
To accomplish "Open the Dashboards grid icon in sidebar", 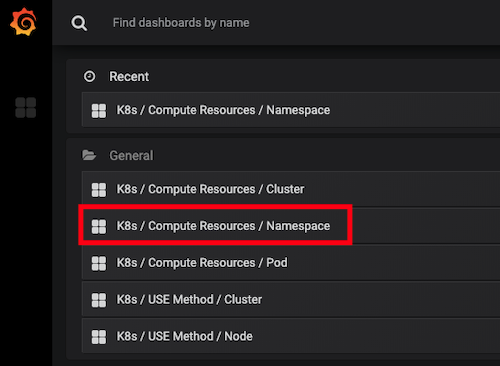I will (x=26, y=107).
